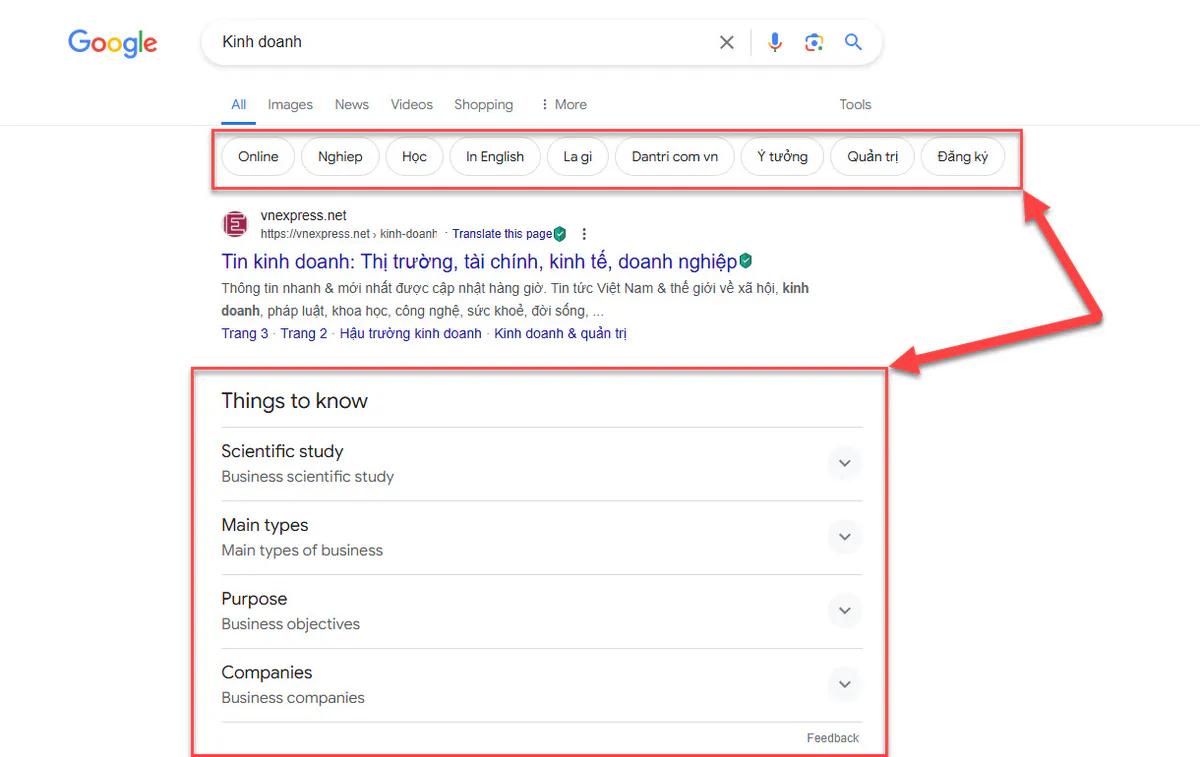Open the Tools menu

coord(855,104)
